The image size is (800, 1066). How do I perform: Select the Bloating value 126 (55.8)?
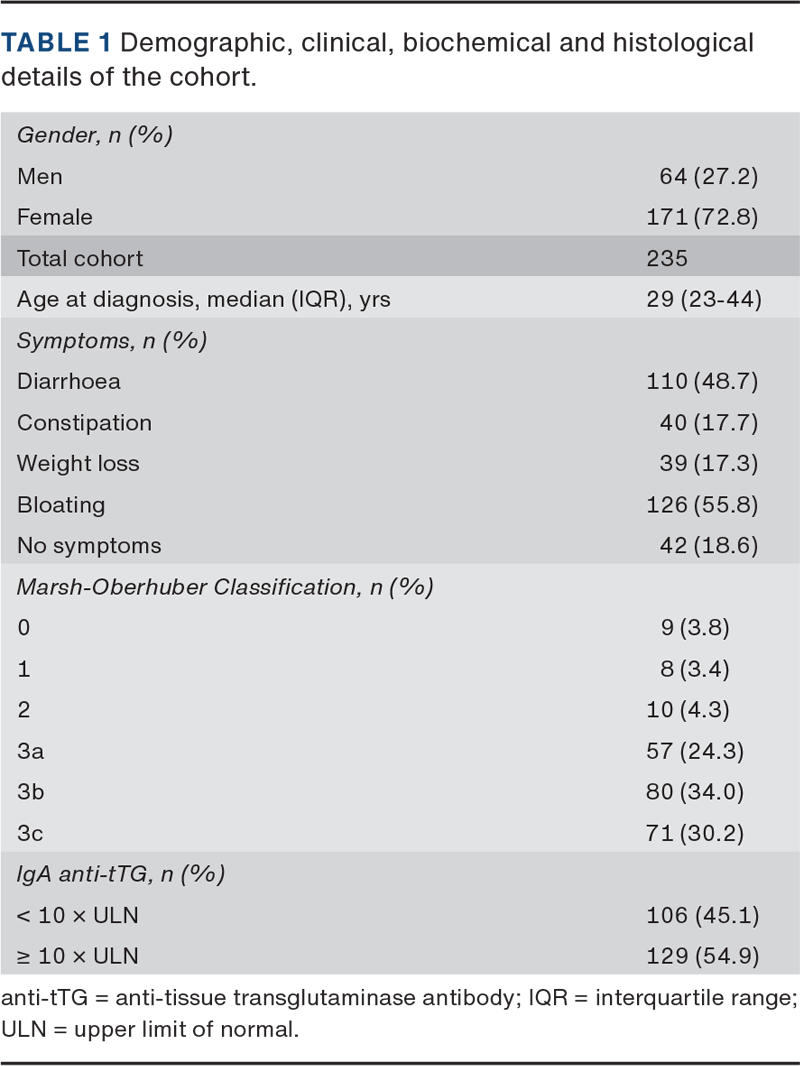tap(704, 504)
